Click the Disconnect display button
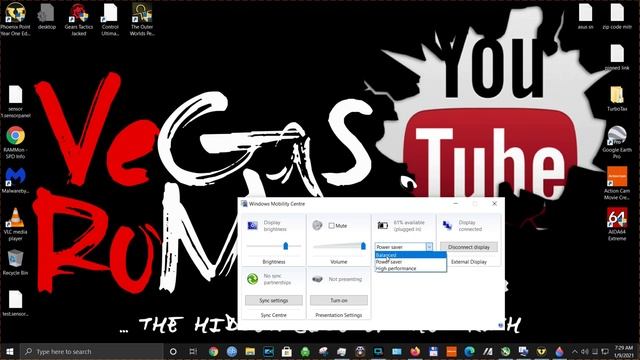 (469, 247)
